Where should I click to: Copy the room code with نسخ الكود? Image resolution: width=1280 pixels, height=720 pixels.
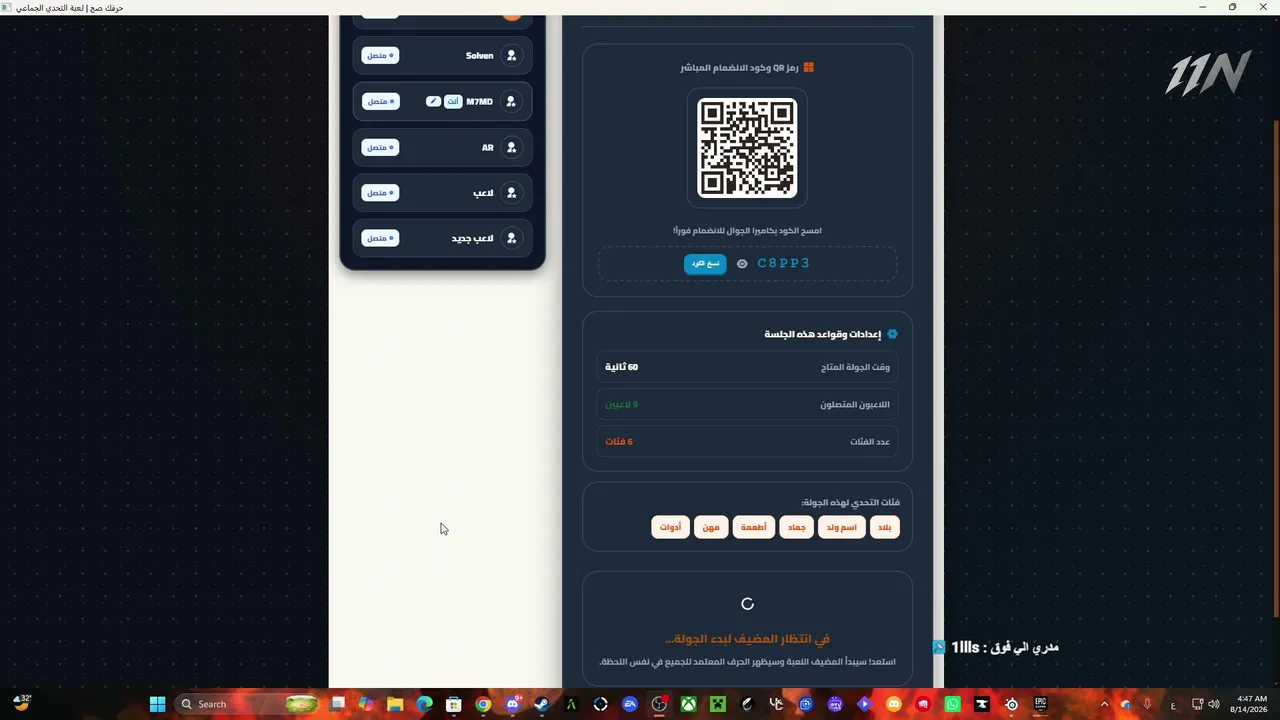[x=705, y=264]
